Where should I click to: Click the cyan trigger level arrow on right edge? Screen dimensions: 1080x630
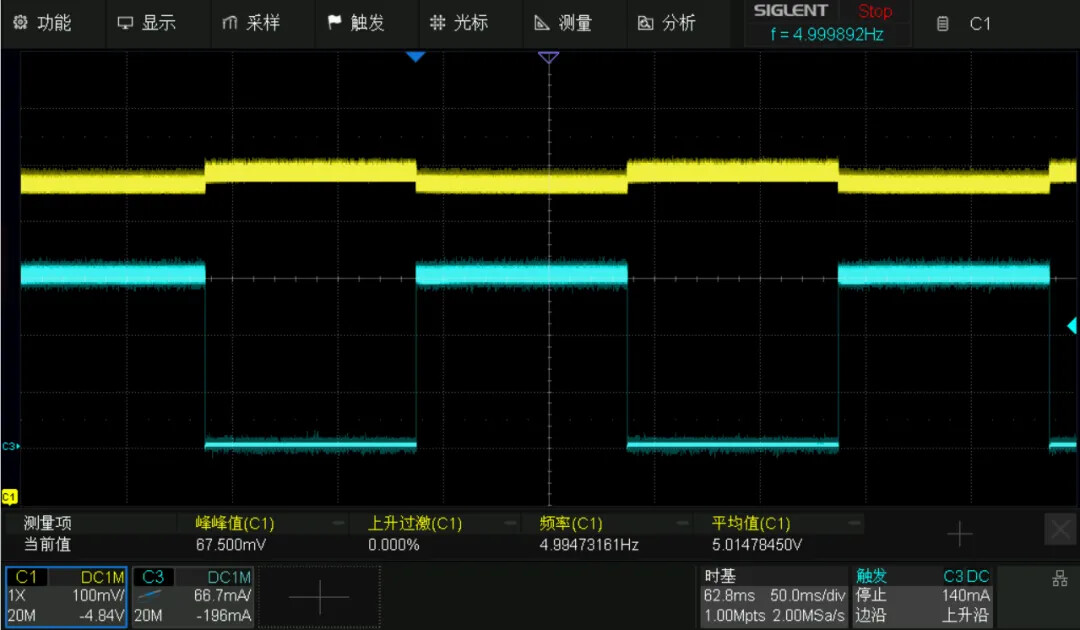(1071, 325)
